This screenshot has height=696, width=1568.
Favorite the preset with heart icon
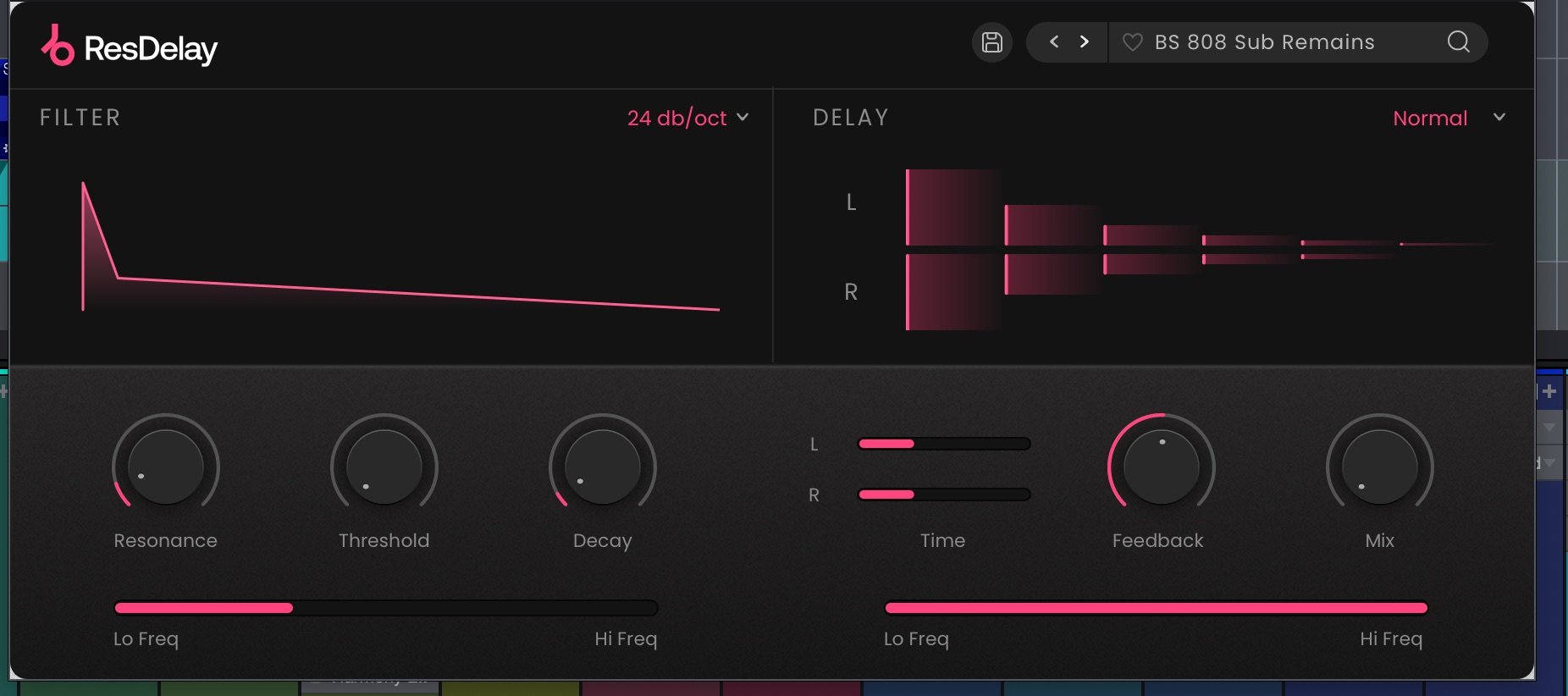click(1132, 42)
